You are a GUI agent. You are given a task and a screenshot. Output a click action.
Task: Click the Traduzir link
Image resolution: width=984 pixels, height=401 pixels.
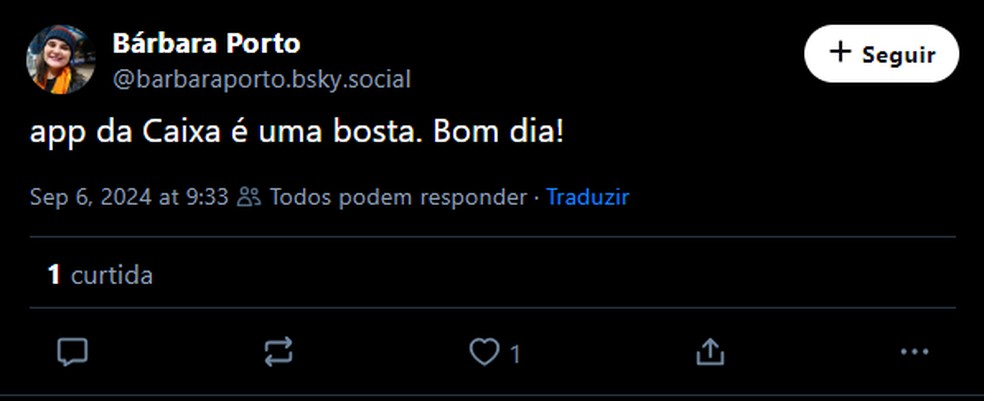click(587, 197)
